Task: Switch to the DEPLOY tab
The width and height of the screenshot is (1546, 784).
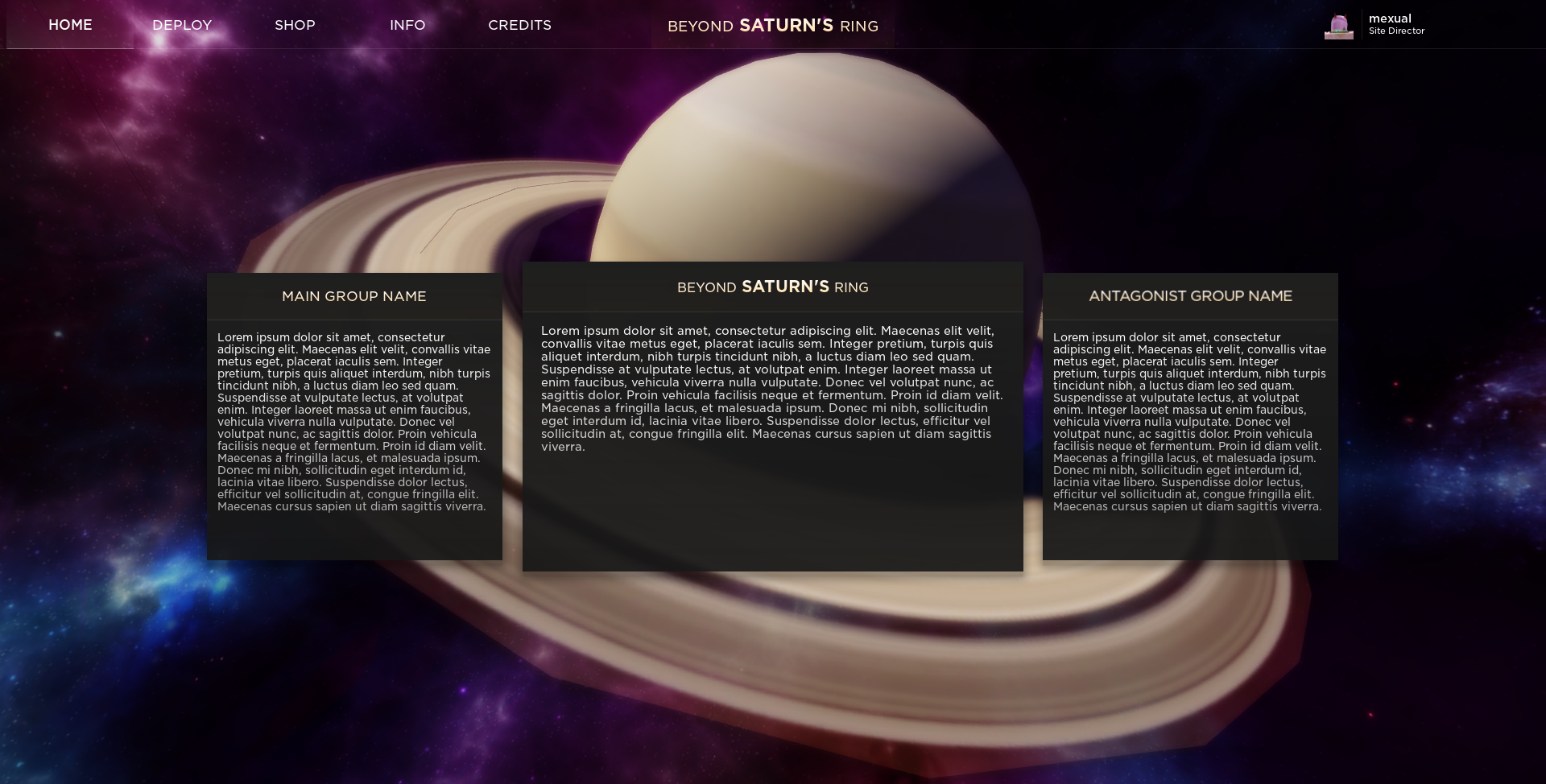Action: [x=182, y=25]
